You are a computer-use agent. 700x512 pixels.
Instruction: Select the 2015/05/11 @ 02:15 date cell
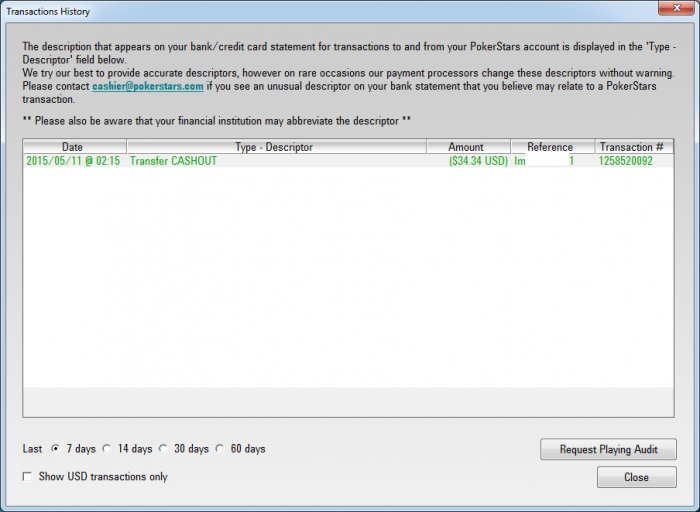pos(73,161)
